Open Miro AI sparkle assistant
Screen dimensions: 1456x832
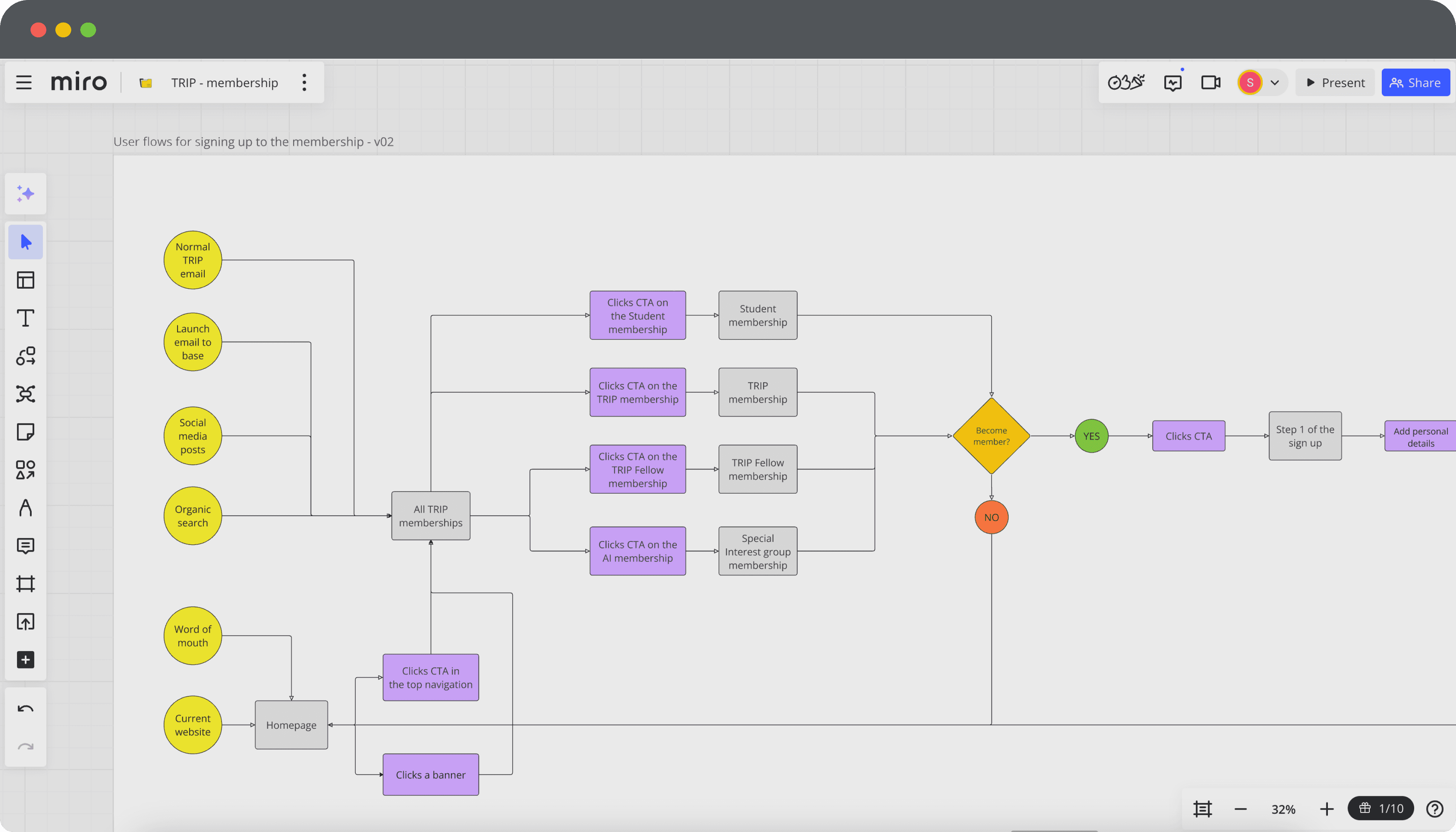(x=25, y=194)
